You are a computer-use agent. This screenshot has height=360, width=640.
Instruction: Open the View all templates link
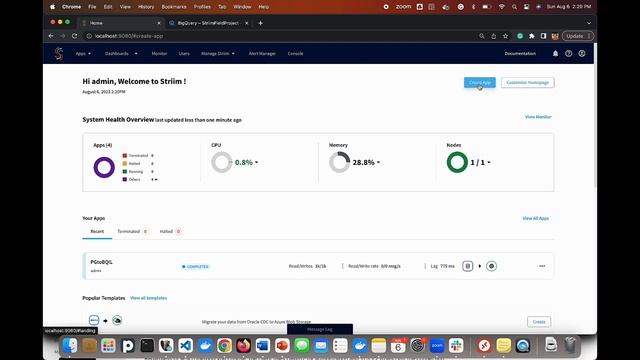(148, 298)
